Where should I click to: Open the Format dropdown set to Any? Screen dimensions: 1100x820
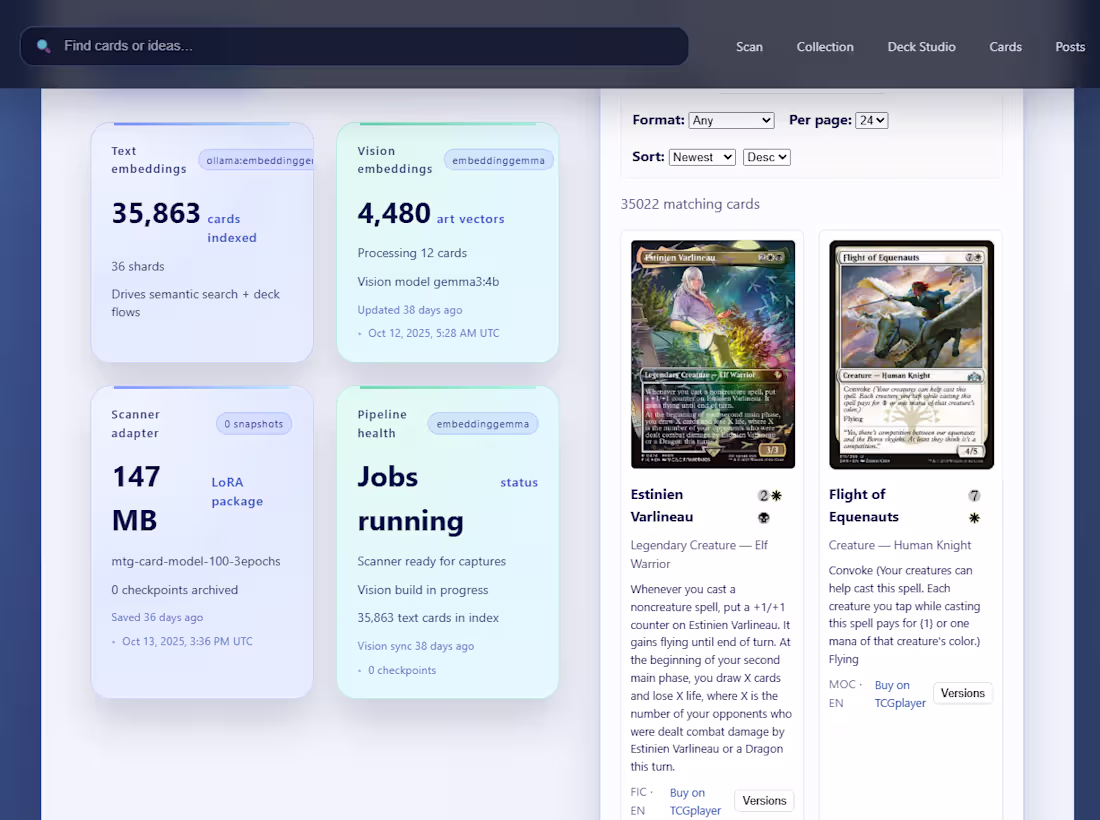point(731,120)
